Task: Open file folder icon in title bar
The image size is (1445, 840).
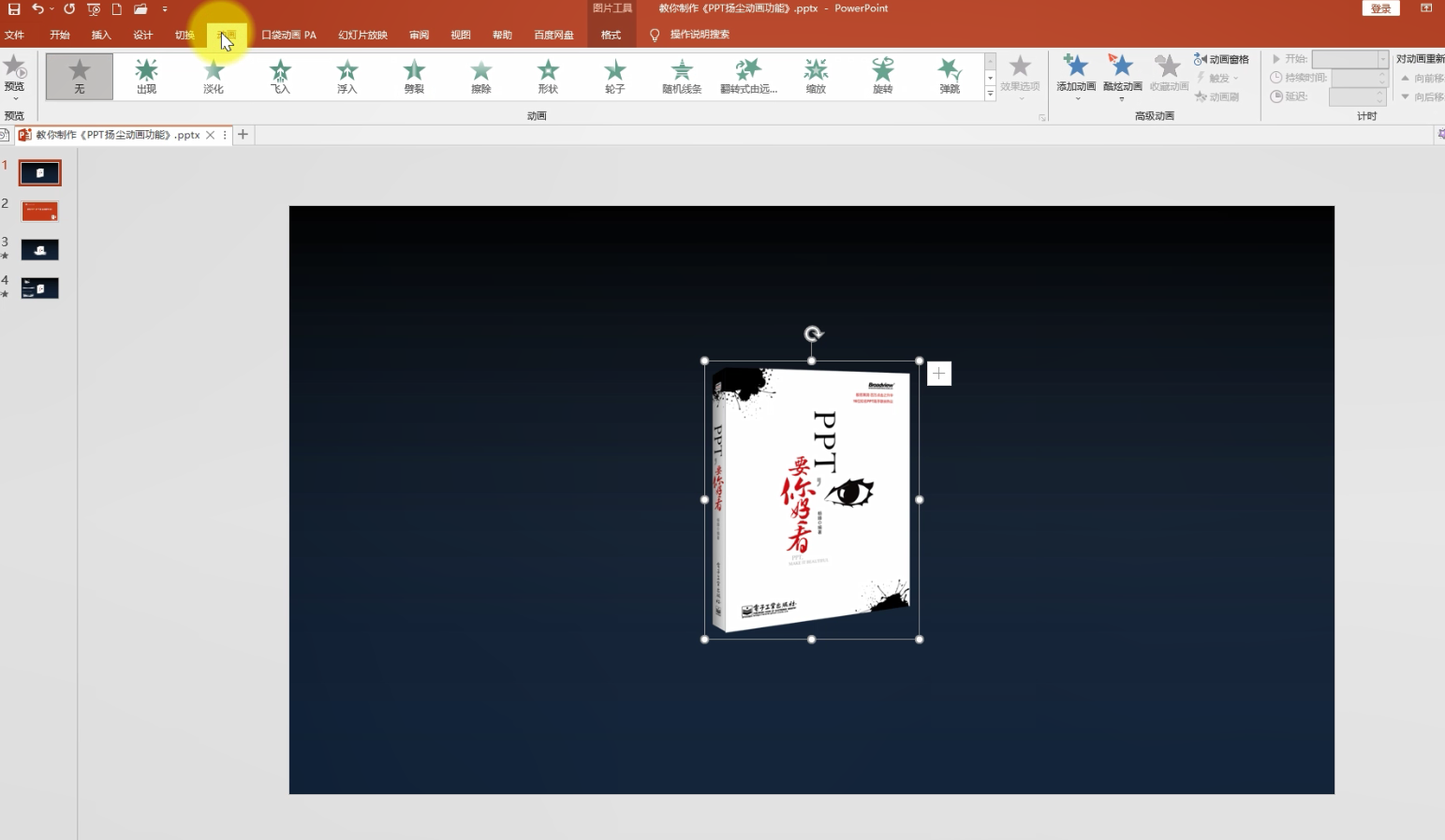Action: [140, 9]
